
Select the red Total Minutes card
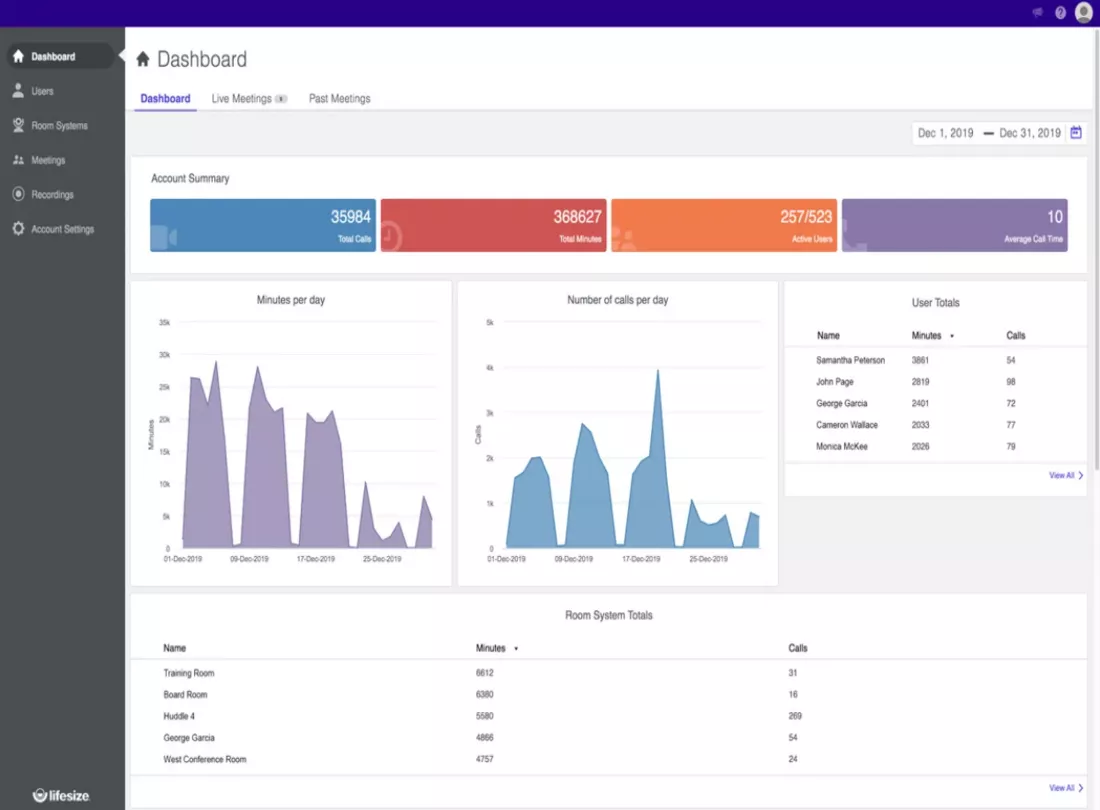pyautogui.click(x=493, y=225)
